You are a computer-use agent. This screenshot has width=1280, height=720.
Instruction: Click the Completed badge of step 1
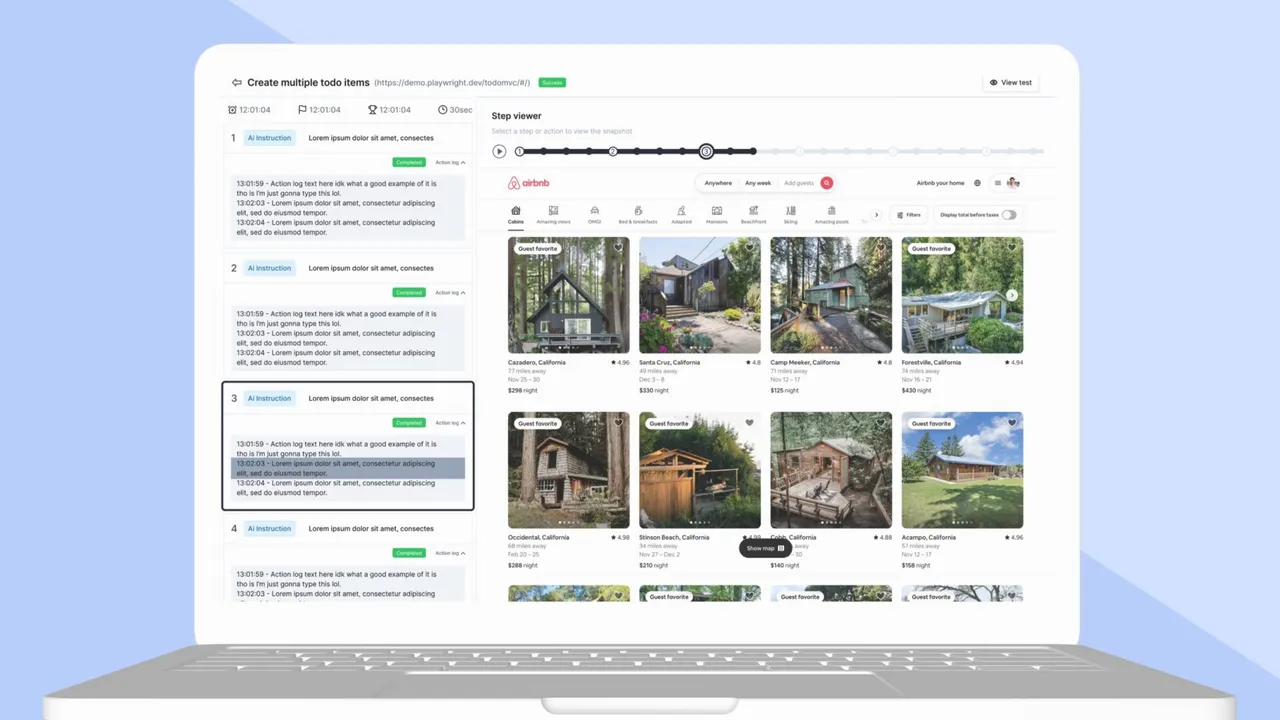pyautogui.click(x=409, y=162)
